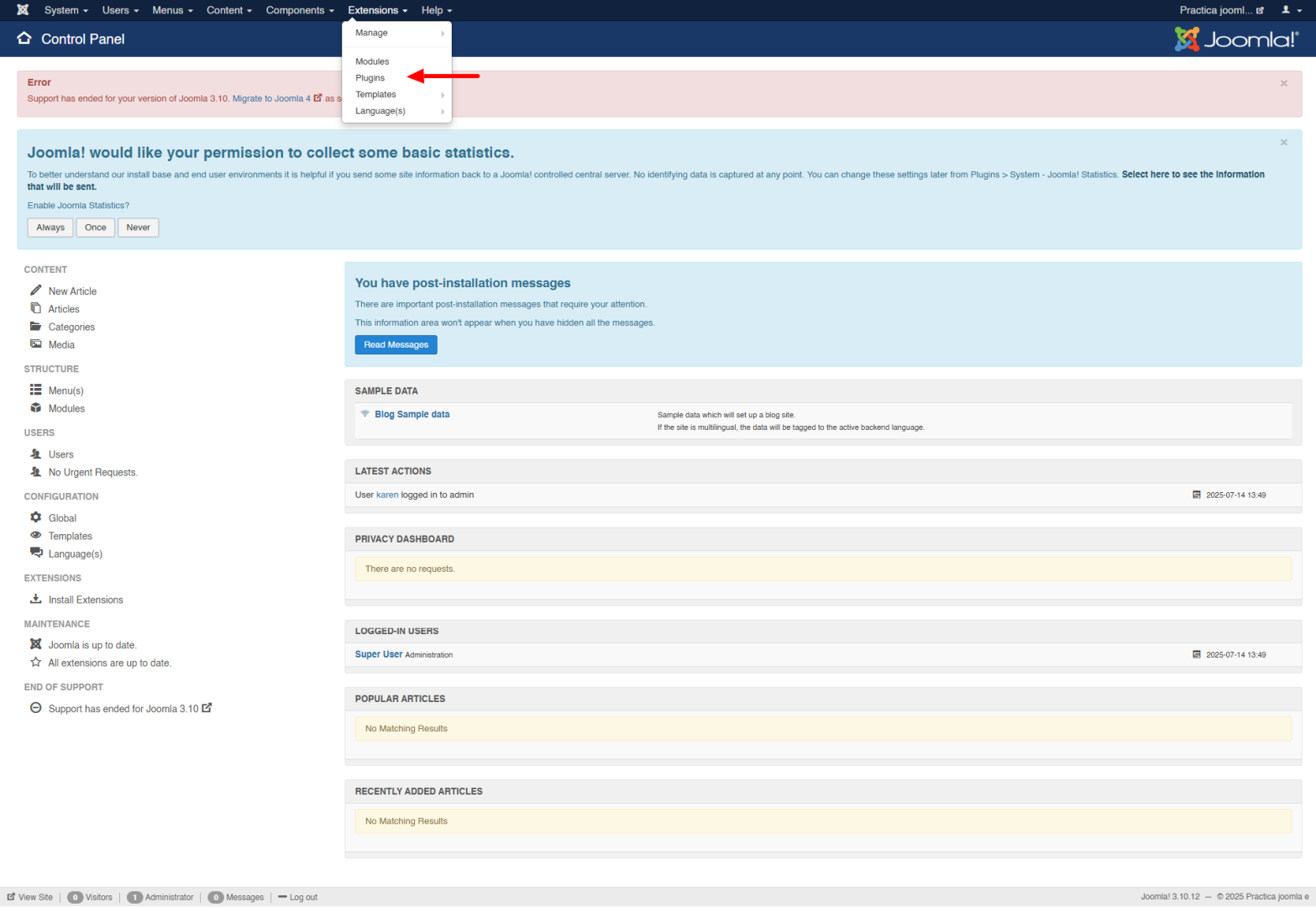
Task: Click the Joomla! brand logo at top right
Action: point(1236,39)
